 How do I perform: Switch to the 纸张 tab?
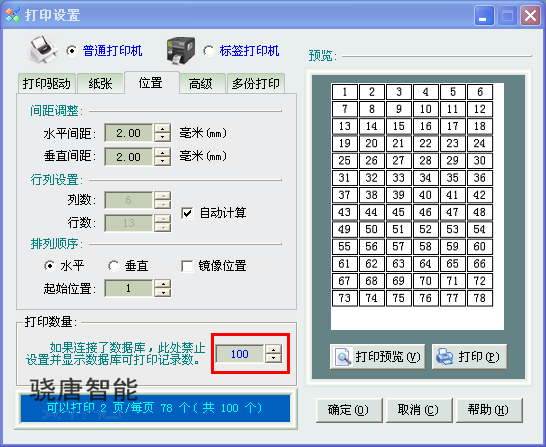click(x=100, y=84)
